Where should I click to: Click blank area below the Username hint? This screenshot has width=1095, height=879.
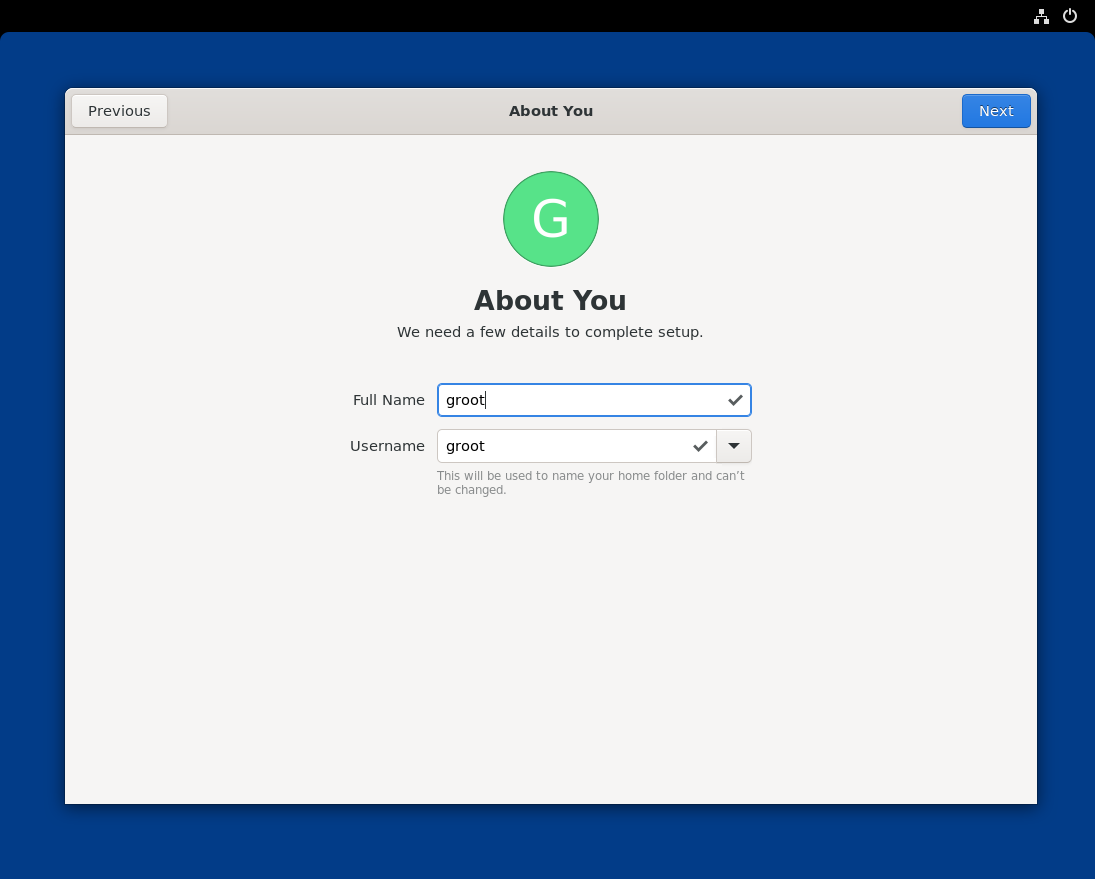pyautogui.click(x=550, y=650)
